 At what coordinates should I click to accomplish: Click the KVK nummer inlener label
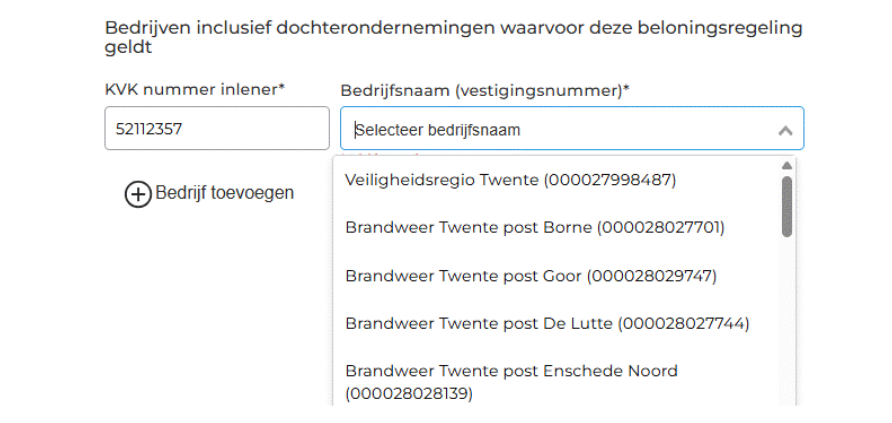click(x=194, y=90)
